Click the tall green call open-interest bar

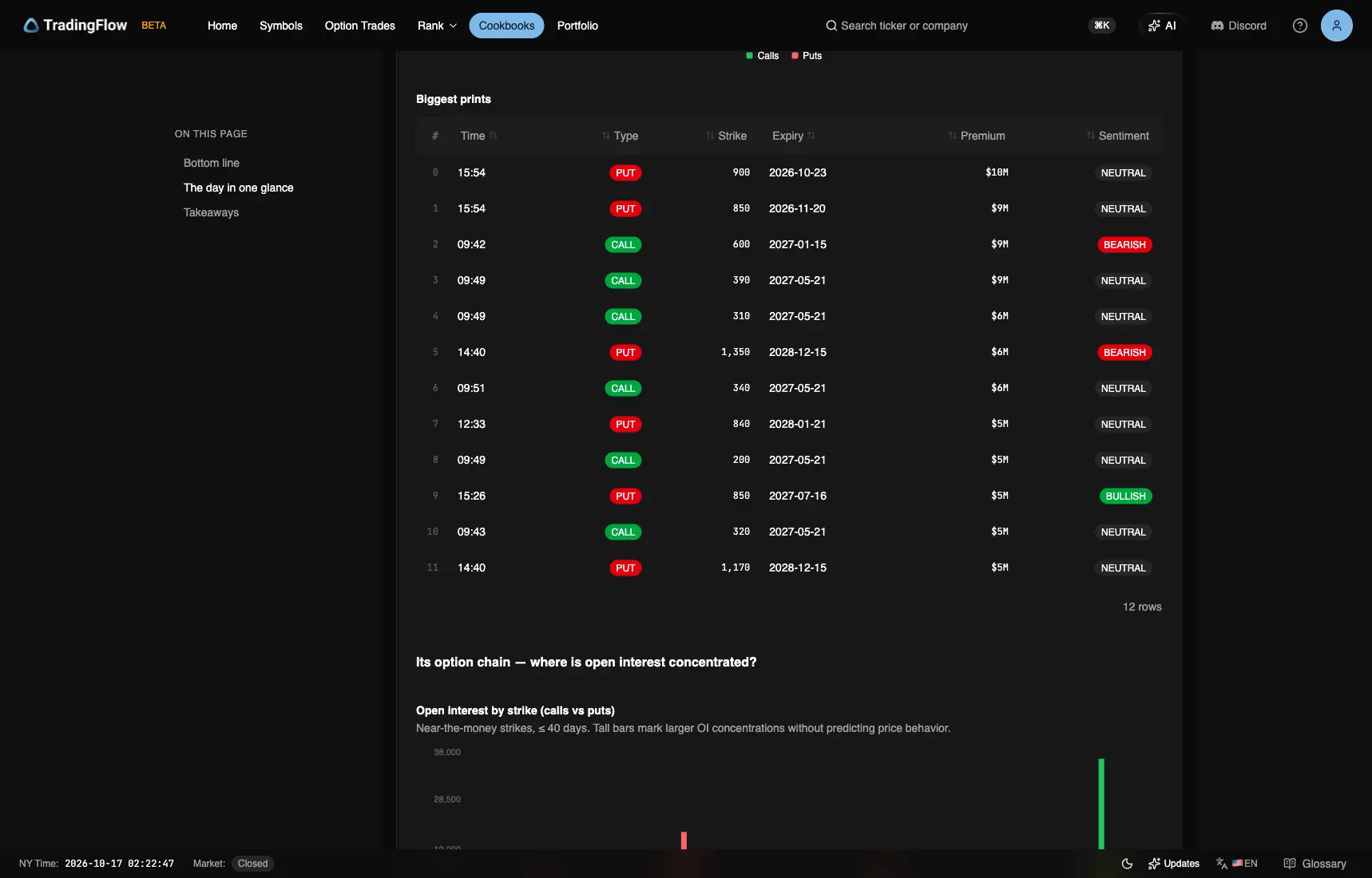[1101, 804]
